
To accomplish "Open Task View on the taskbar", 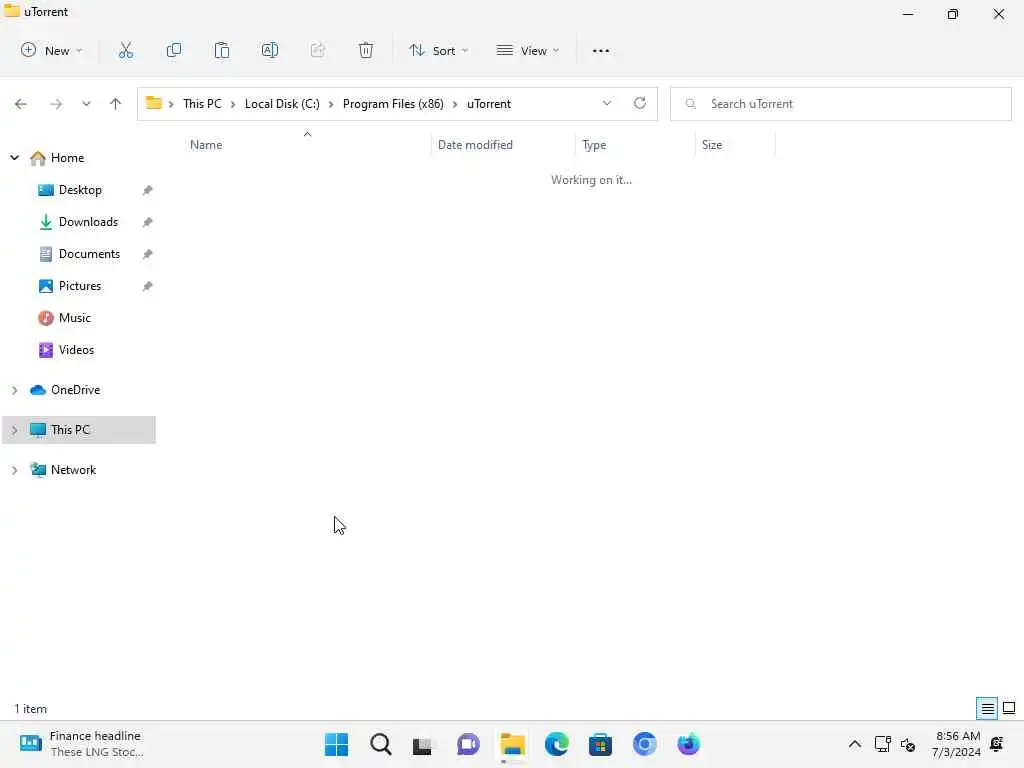I will click(423, 745).
